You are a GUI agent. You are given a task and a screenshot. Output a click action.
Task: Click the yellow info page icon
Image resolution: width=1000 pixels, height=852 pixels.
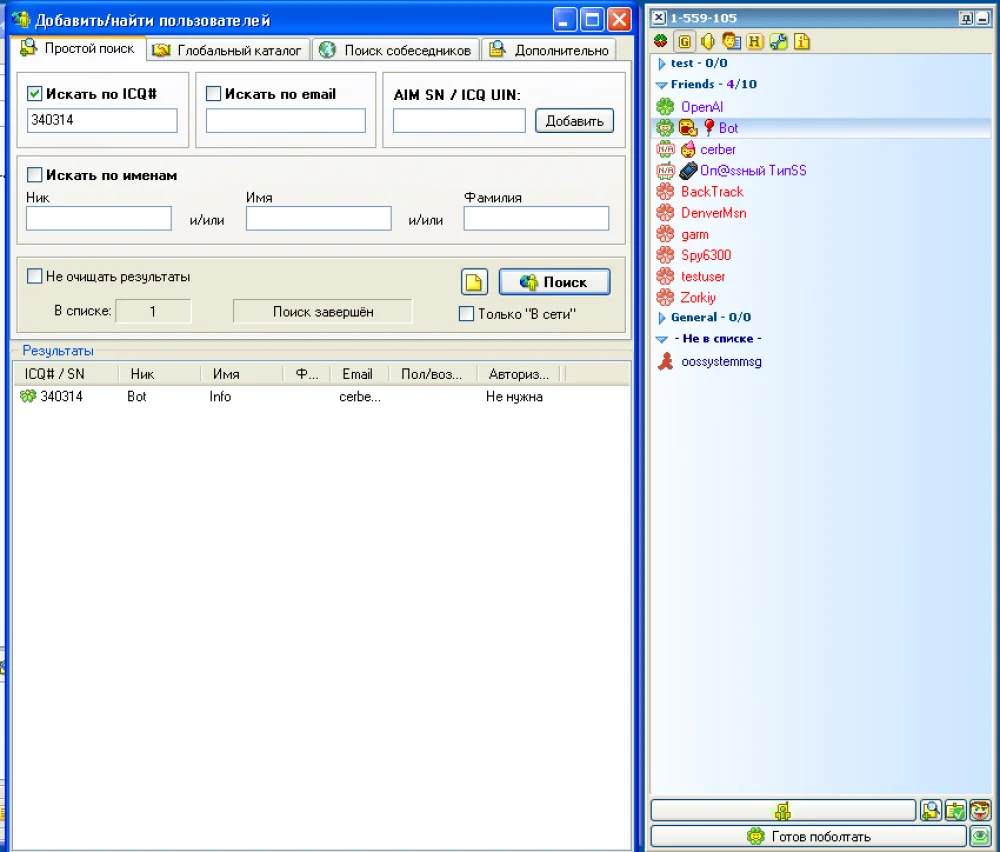(802, 42)
